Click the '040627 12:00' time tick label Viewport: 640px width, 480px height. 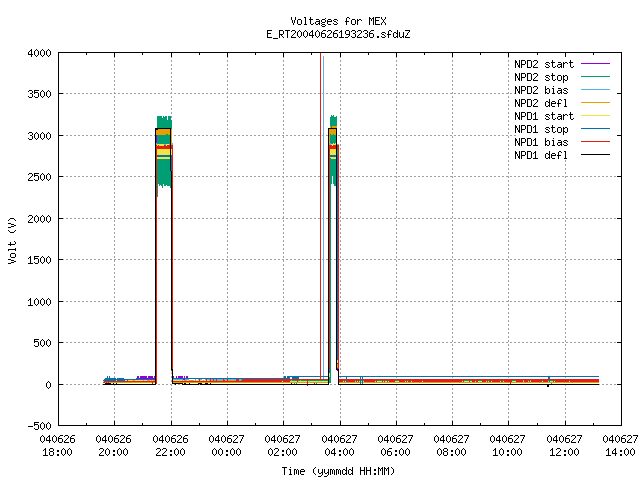pos(564,446)
